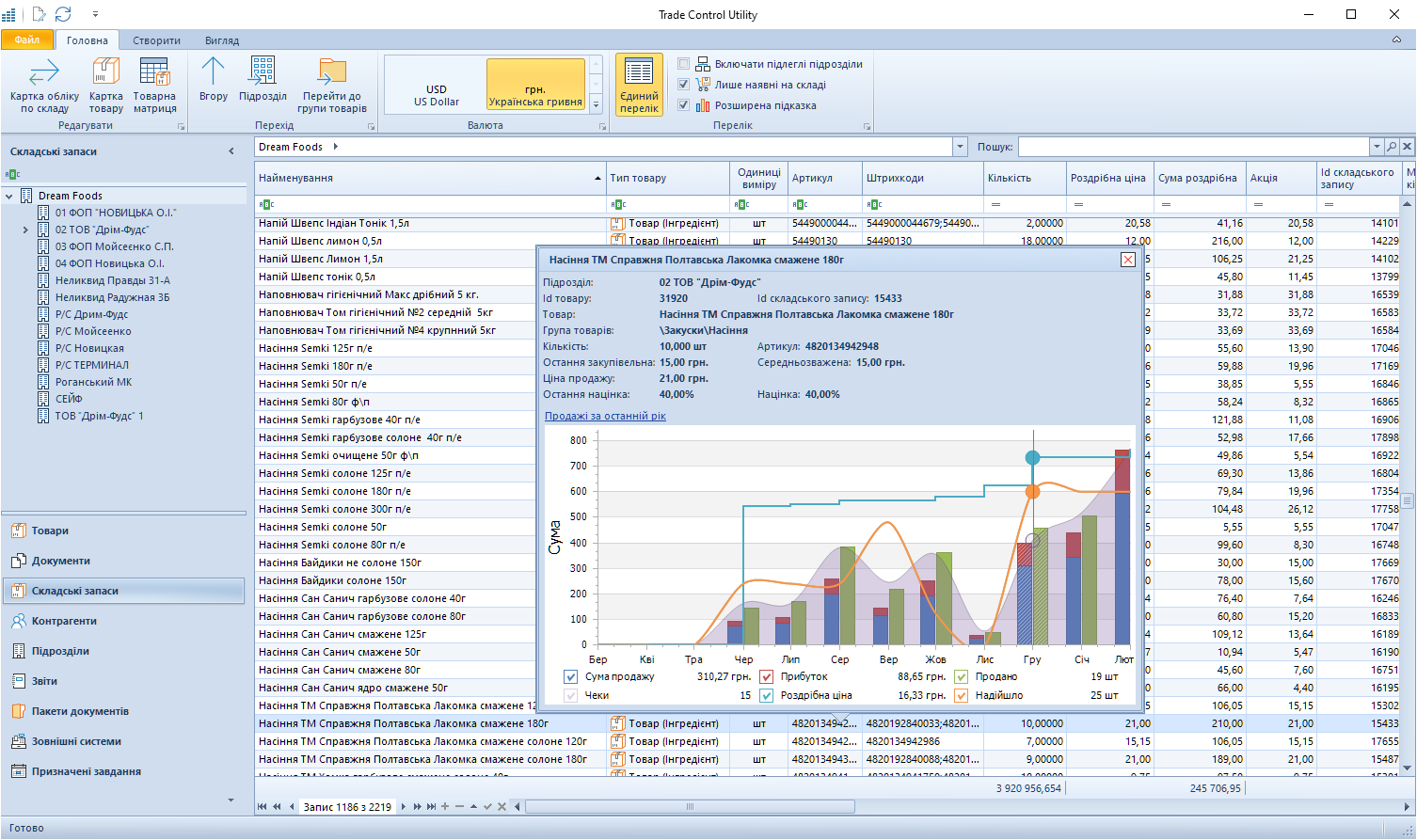Add a record with the plus button

click(445, 806)
